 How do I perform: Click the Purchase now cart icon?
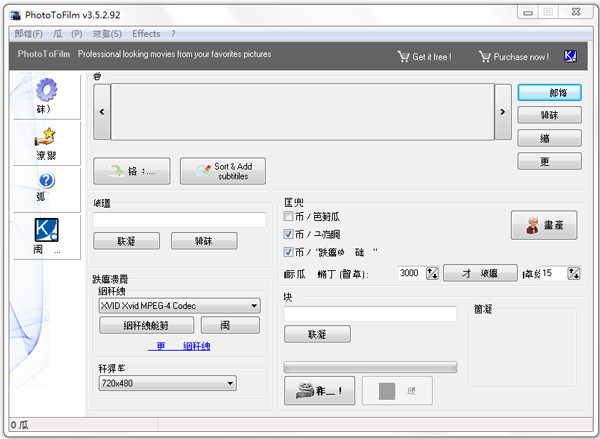(484, 57)
